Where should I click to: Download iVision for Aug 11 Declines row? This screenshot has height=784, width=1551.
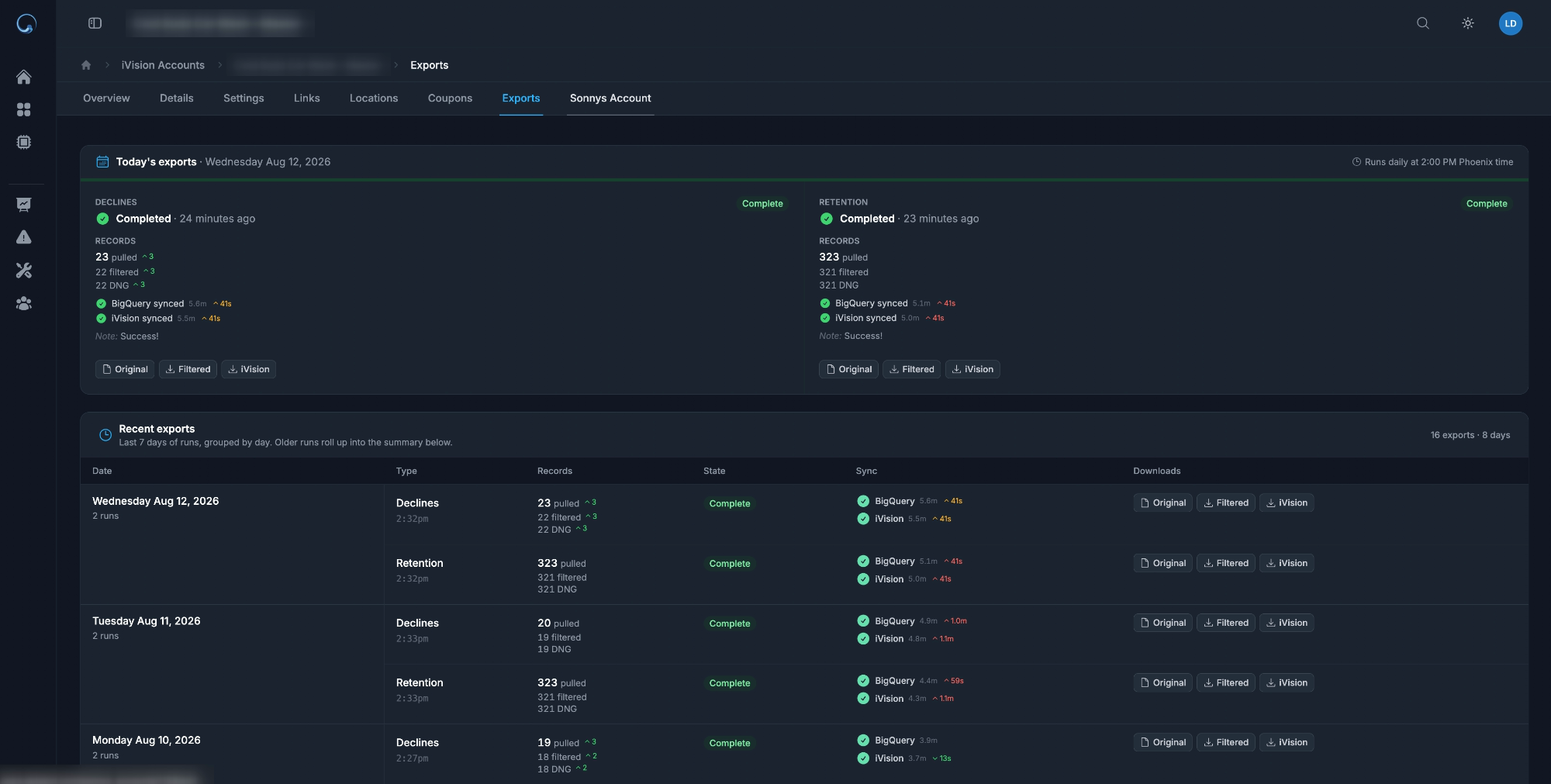click(1287, 623)
